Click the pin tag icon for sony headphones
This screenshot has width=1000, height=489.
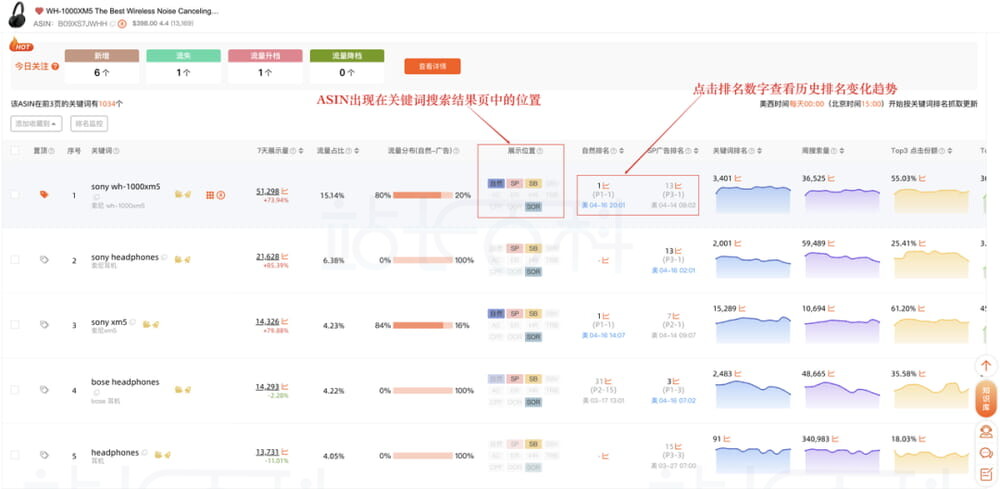tap(44, 259)
